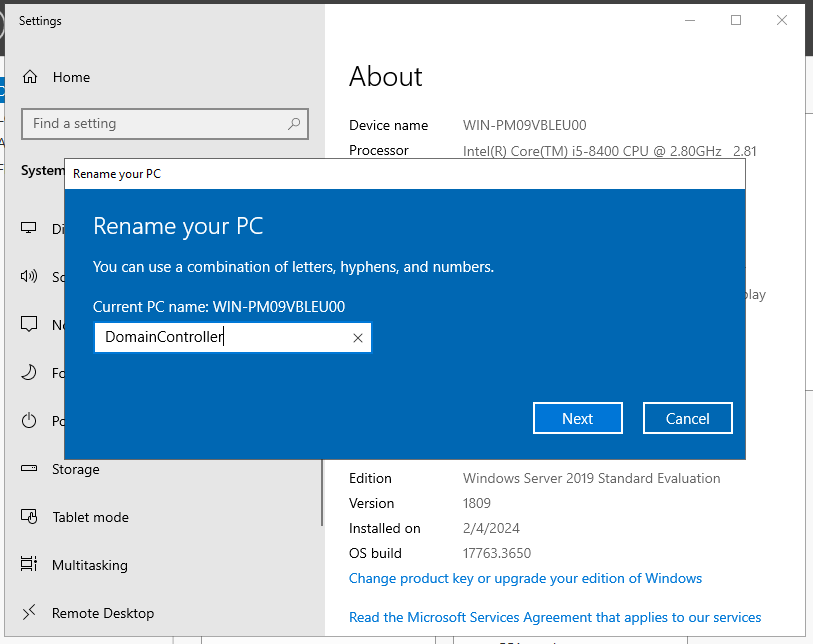The image size is (813, 644).
Task: Open Change product key or upgrade link
Action: (x=525, y=578)
